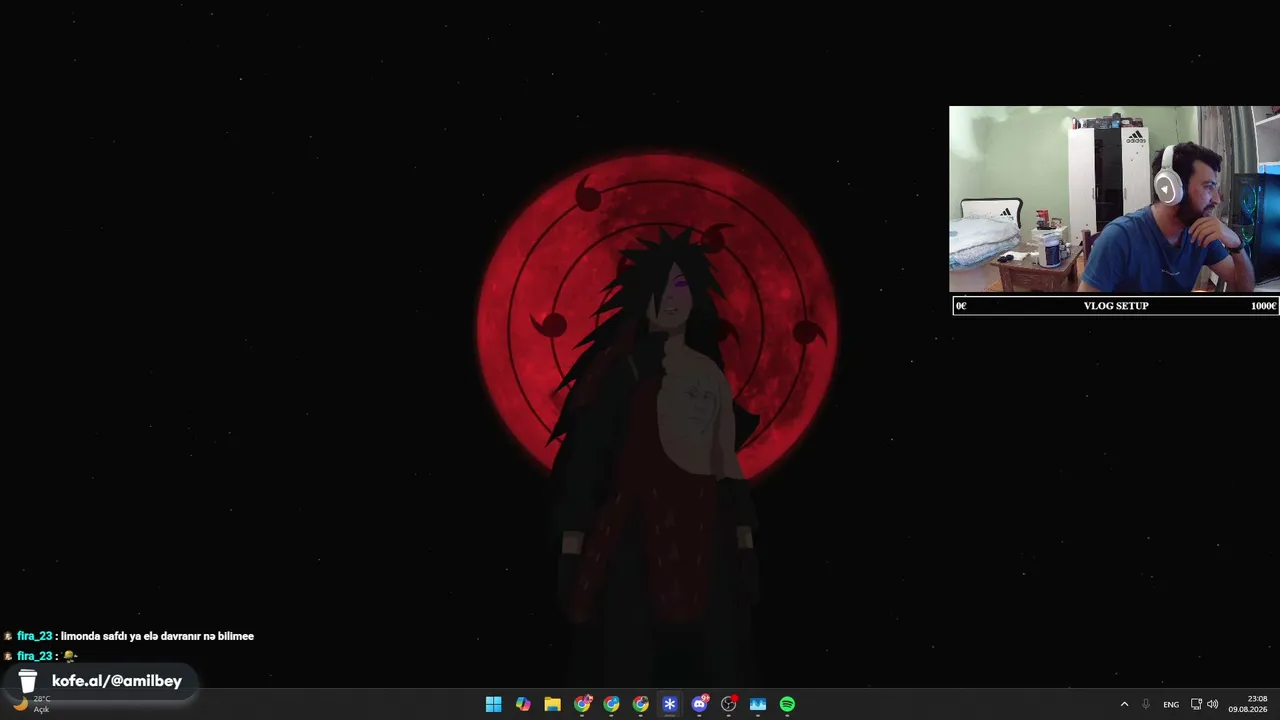Open the weather widget showing 28°C

(x=30, y=704)
